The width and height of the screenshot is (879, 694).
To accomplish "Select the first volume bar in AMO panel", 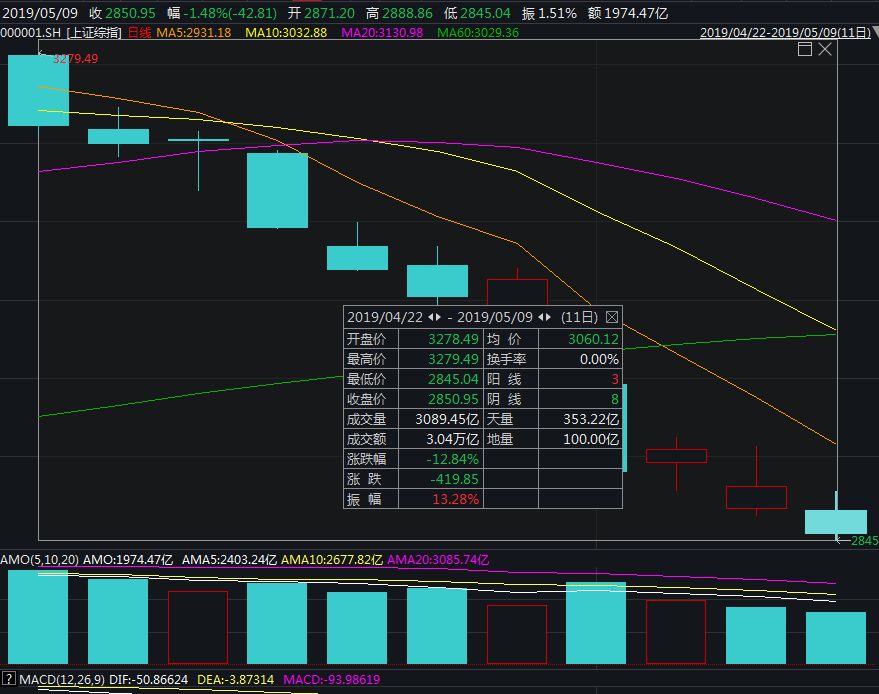I will coord(38,617).
